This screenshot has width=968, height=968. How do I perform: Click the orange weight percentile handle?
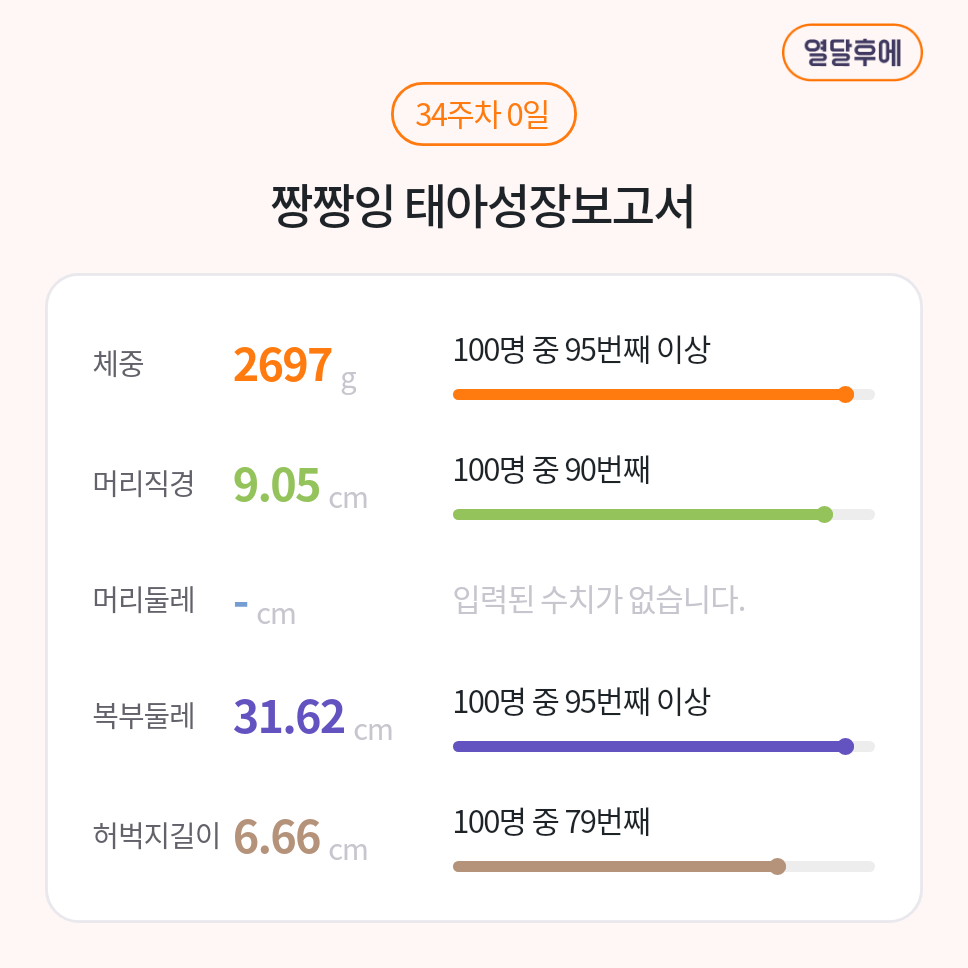[x=847, y=395]
